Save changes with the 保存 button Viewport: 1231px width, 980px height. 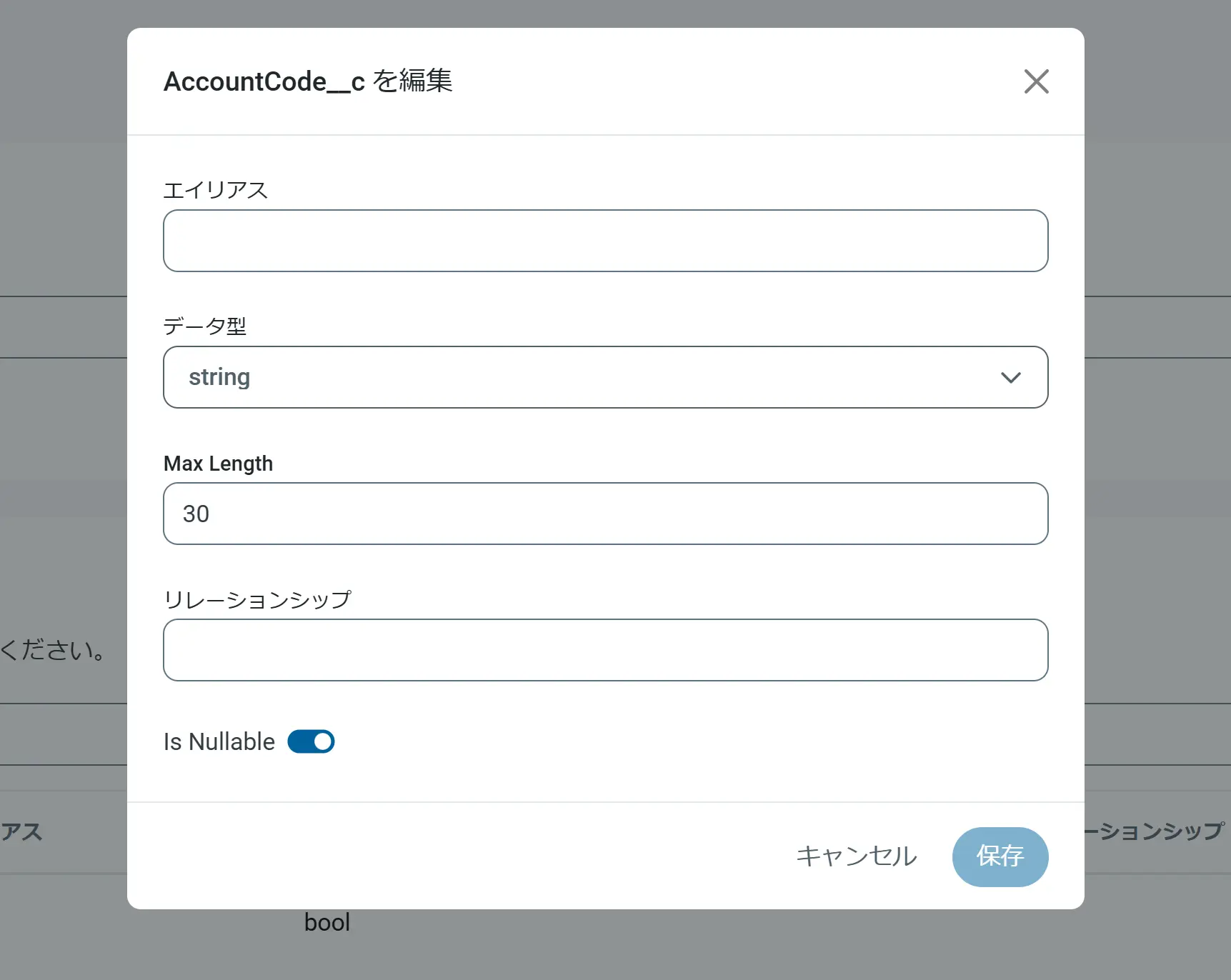pos(1000,856)
